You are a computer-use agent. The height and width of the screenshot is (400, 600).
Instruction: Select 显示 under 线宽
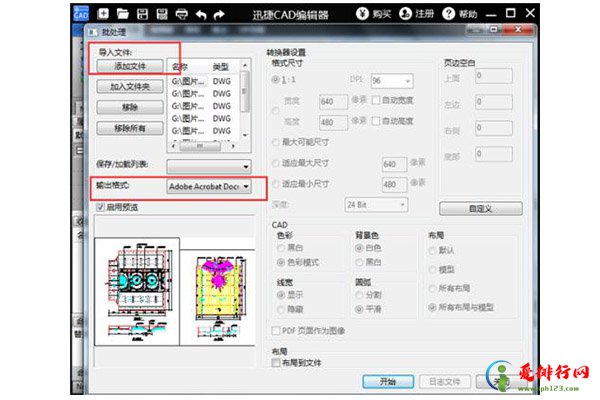click(281, 295)
